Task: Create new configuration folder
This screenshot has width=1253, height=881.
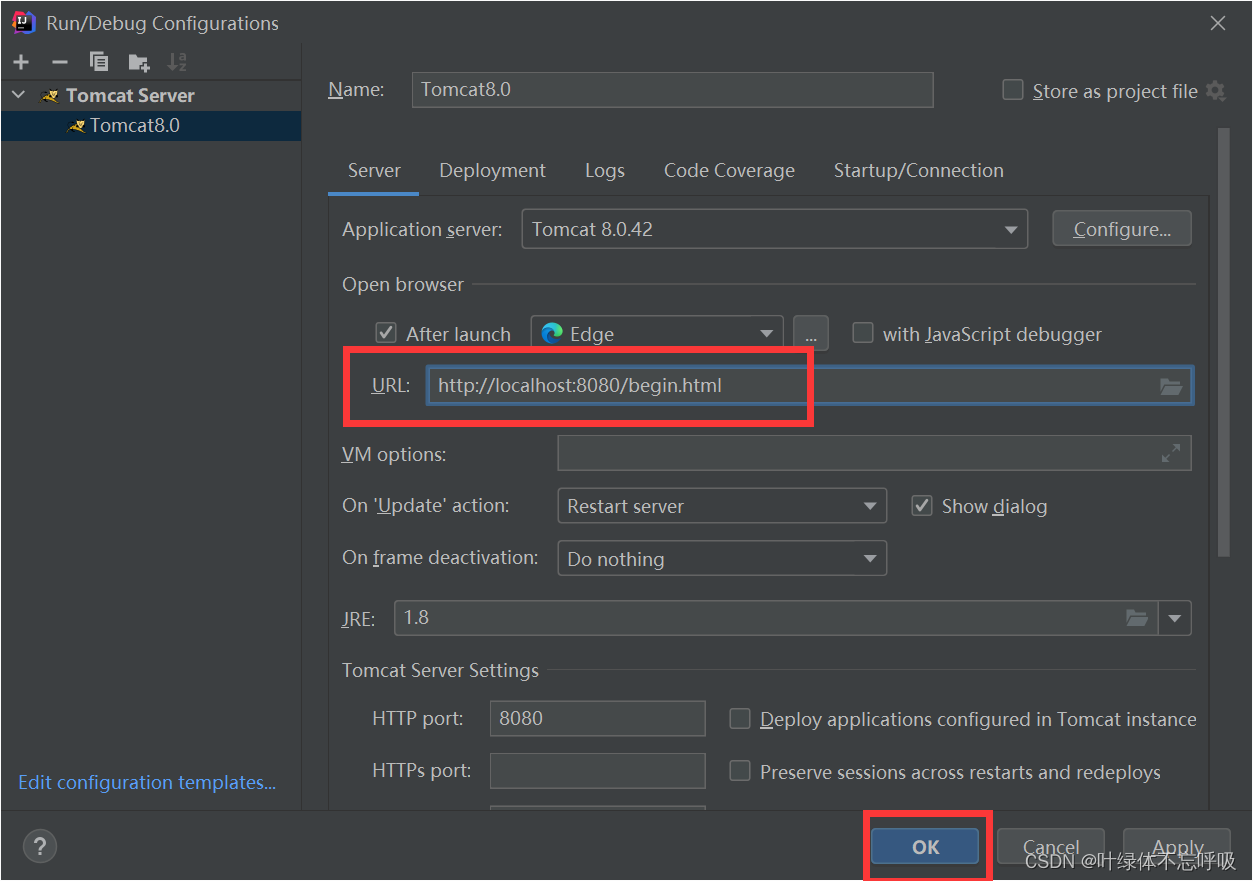Action: pos(139,62)
